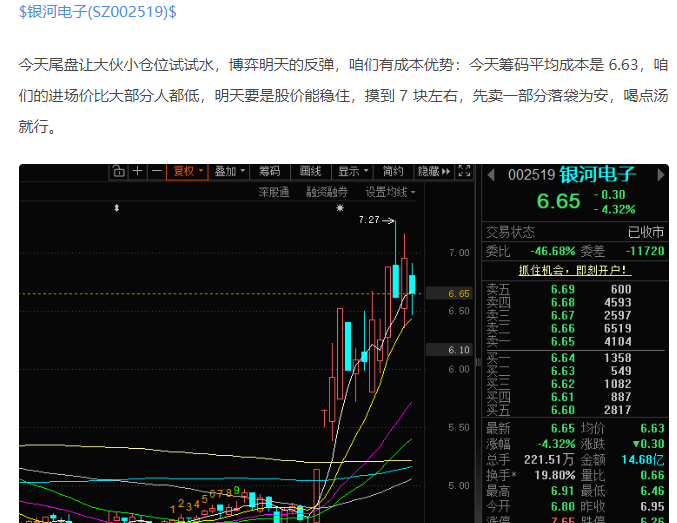Open the 复权 dropdown
This screenshot has height=523, width=677.
tap(187, 171)
